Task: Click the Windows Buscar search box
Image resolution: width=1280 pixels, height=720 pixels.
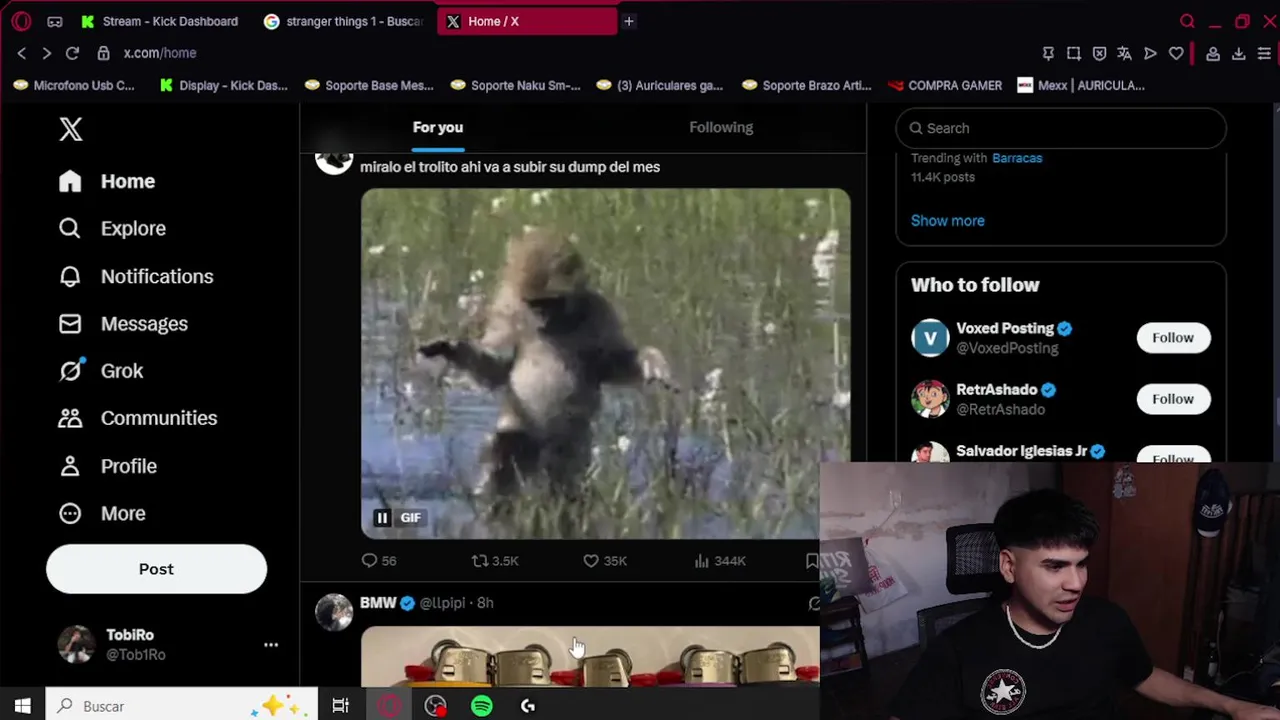Action: (181, 706)
